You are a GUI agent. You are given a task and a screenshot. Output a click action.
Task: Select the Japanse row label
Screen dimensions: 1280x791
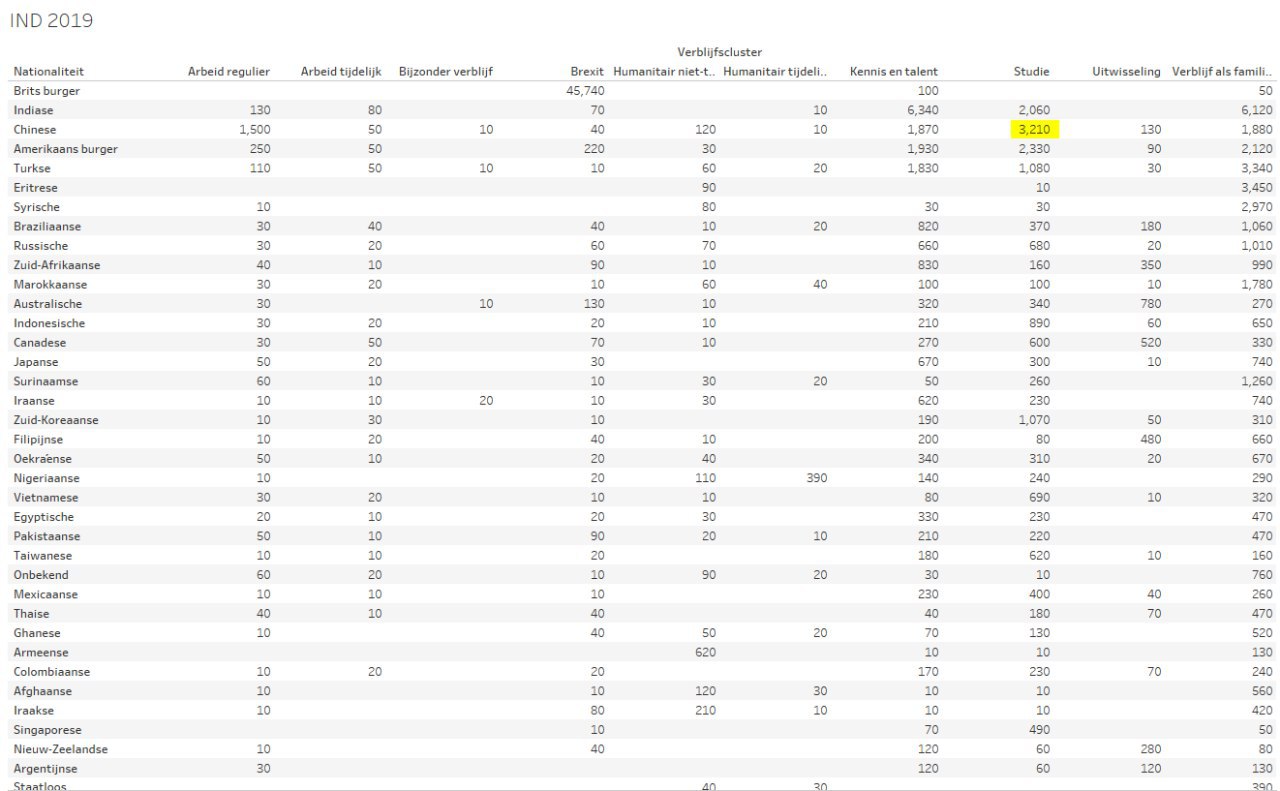pos(36,362)
